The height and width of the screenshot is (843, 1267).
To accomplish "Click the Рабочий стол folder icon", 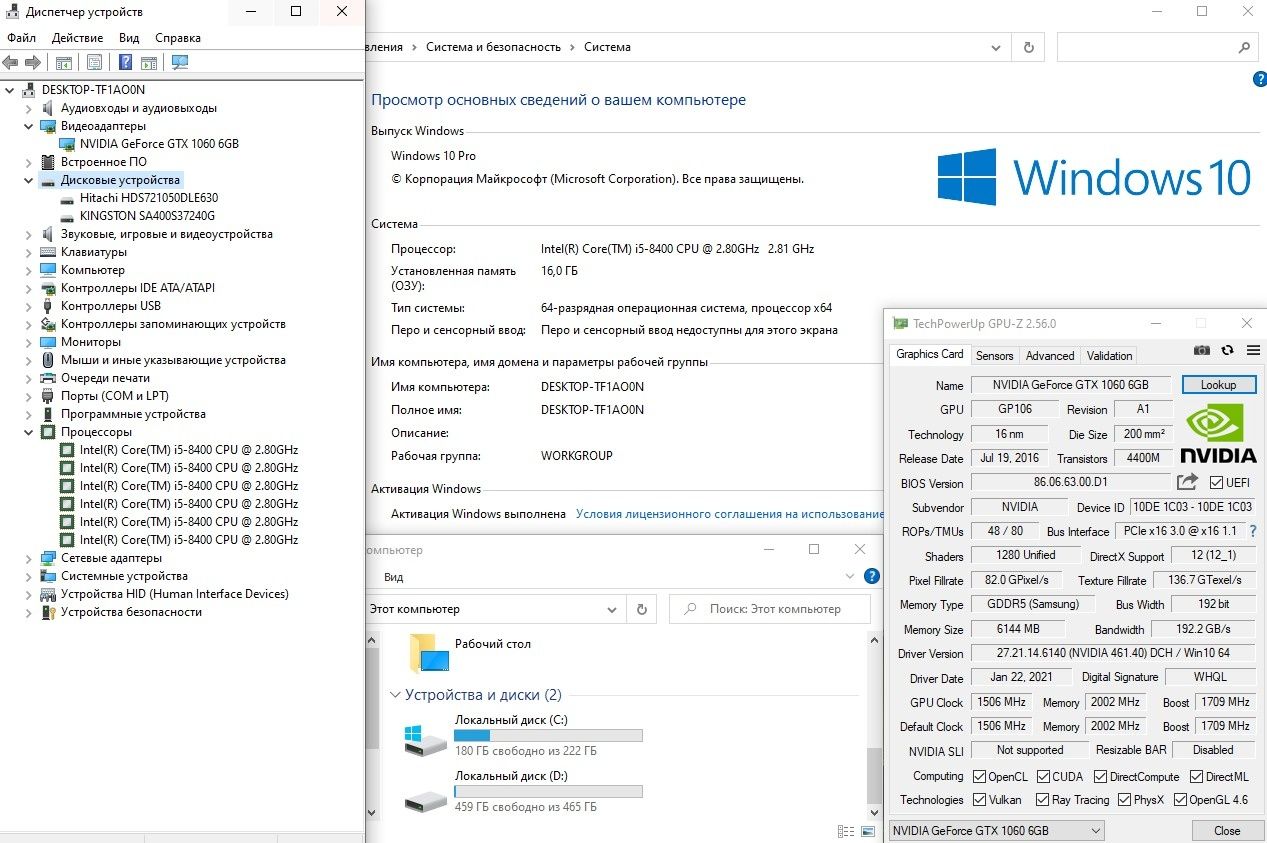I will [429, 653].
